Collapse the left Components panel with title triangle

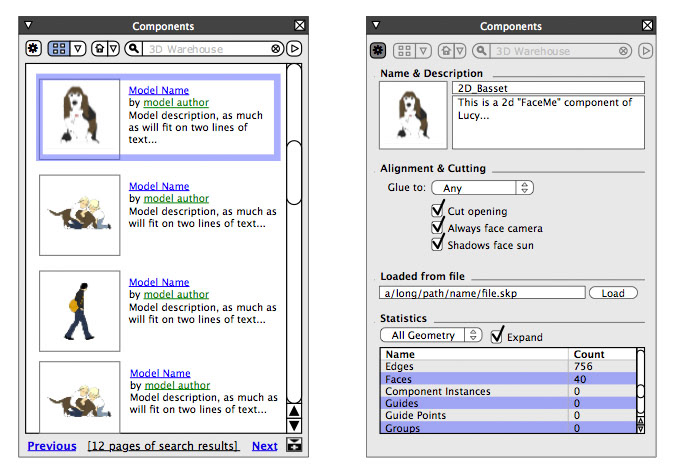[x=28, y=25]
